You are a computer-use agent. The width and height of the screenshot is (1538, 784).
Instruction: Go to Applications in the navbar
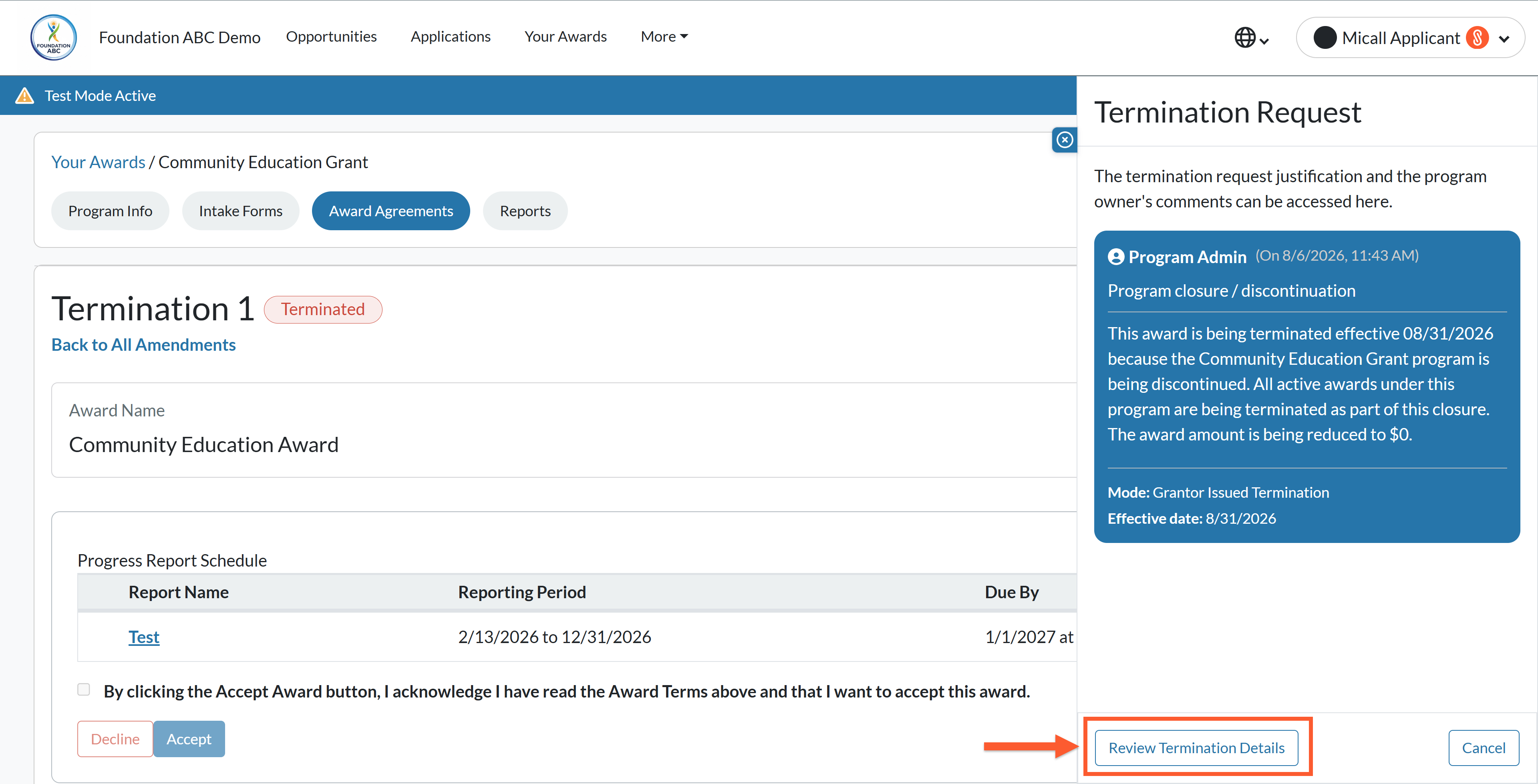pos(451,36)
